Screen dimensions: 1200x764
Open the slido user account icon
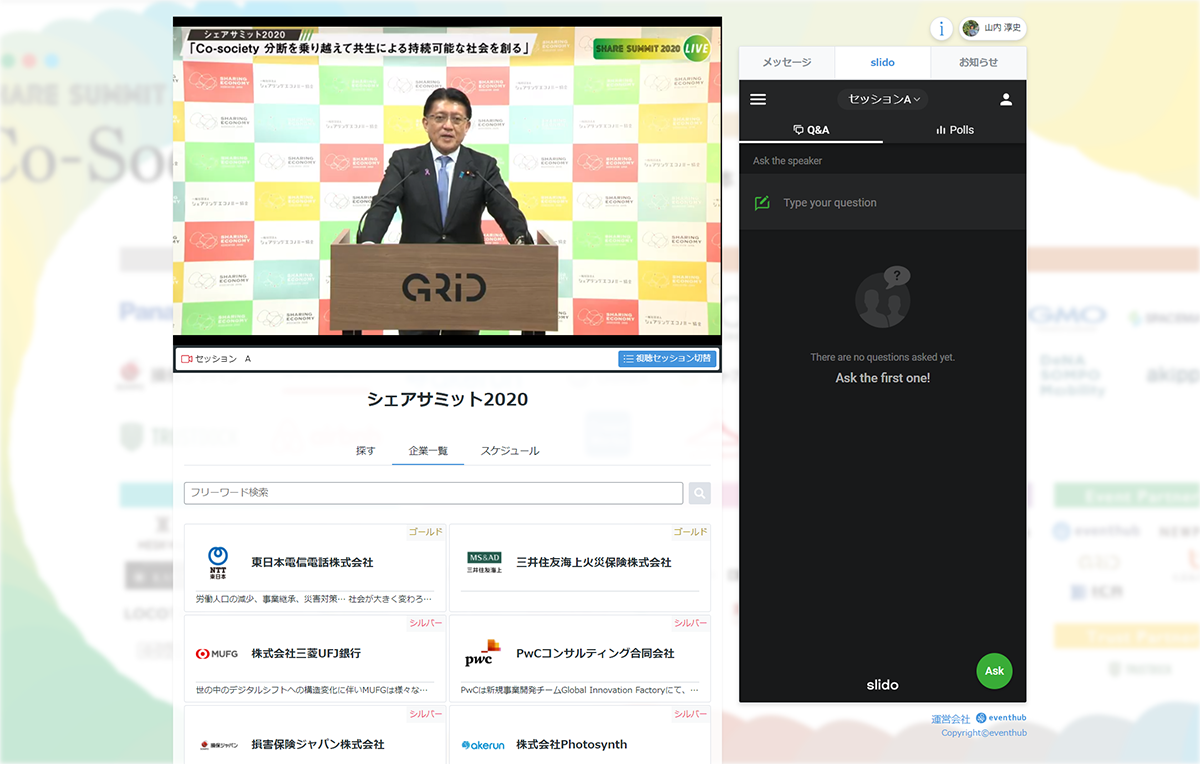pyautogui.click(x=1006, y=99)
